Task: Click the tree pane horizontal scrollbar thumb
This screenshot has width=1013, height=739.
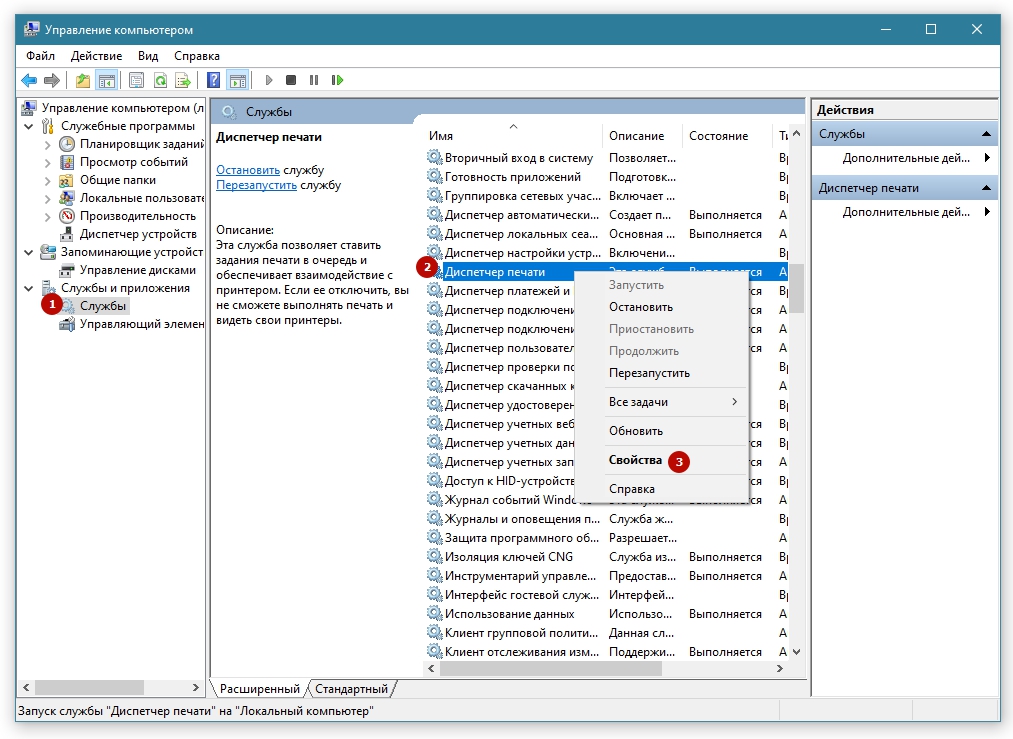Action: (89, 687)
